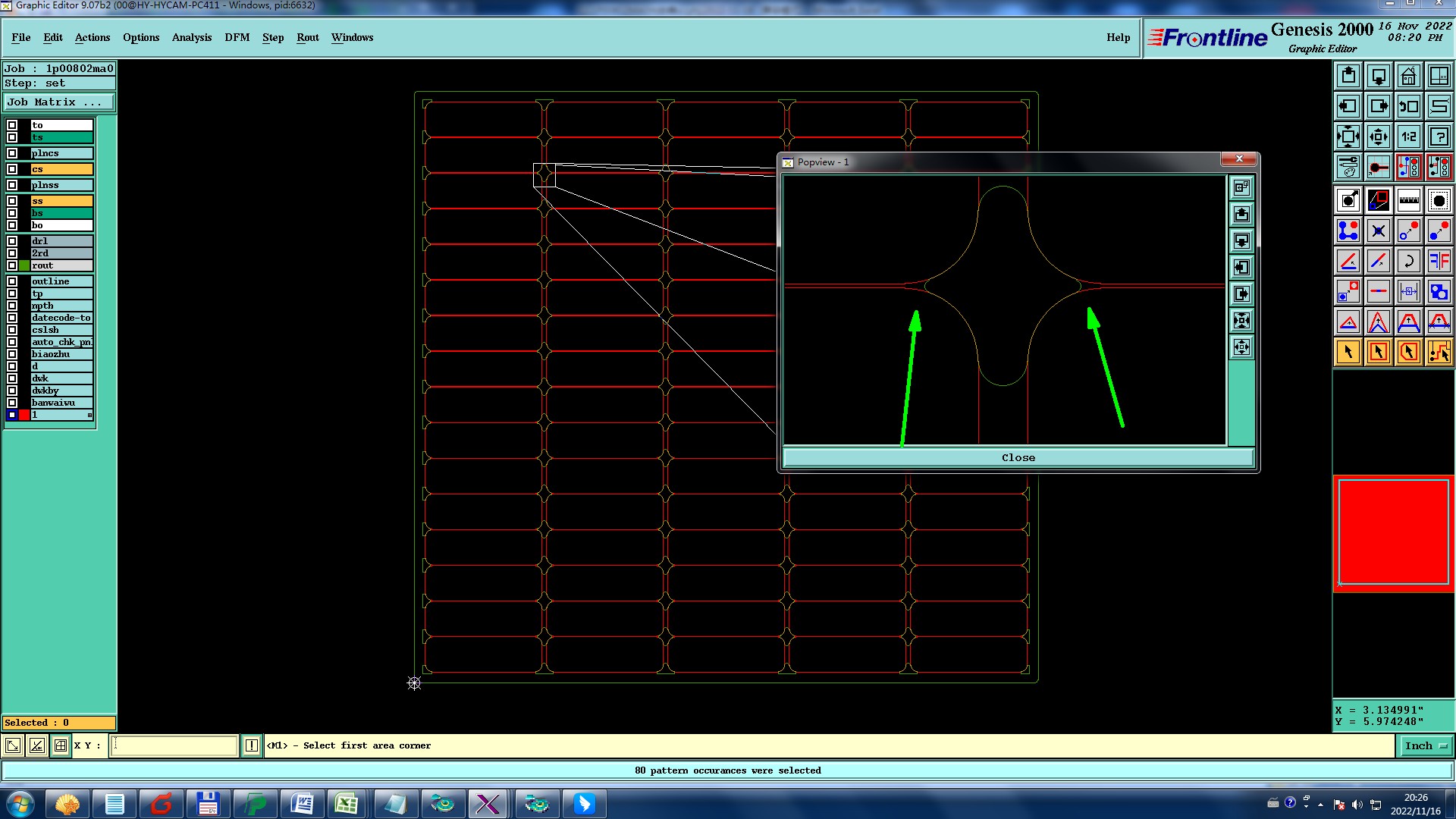Viewport: 1456px width, 819px height.
Task: Click the mirror F feature icon
Action: pos(1439,261)
